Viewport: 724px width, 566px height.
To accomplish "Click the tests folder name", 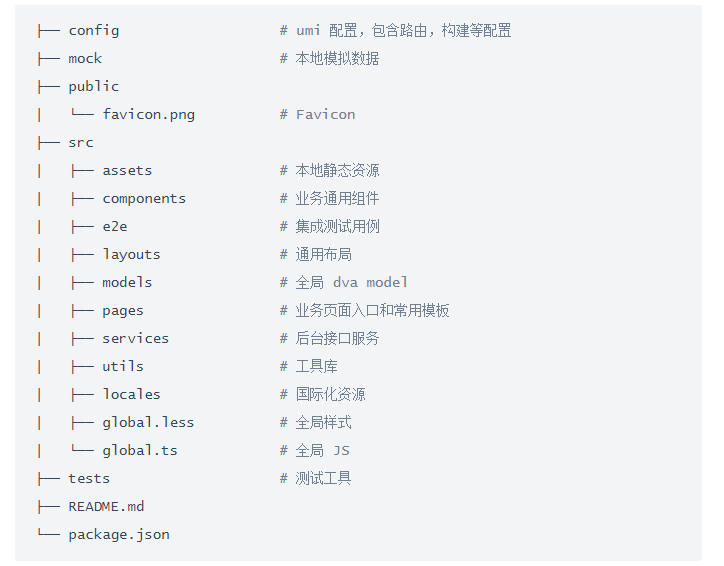I will pyautogui.click(x=89, y=479).
